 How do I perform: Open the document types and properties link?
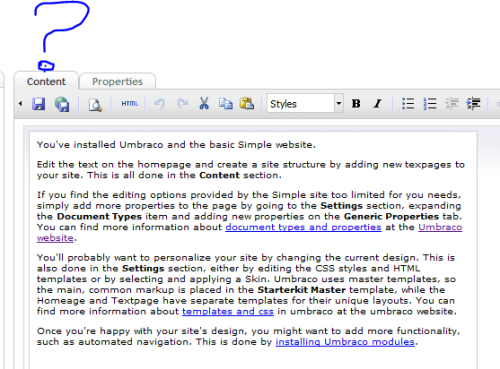coord(303,227)
